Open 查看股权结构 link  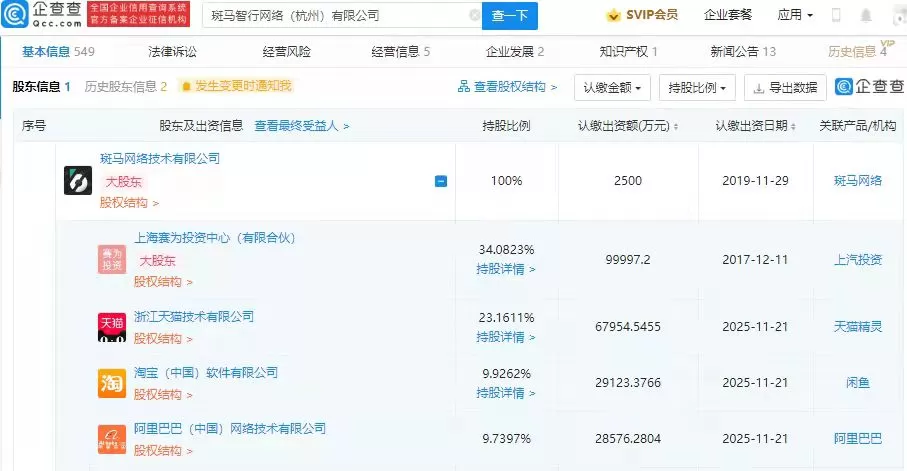click(507, 87)
